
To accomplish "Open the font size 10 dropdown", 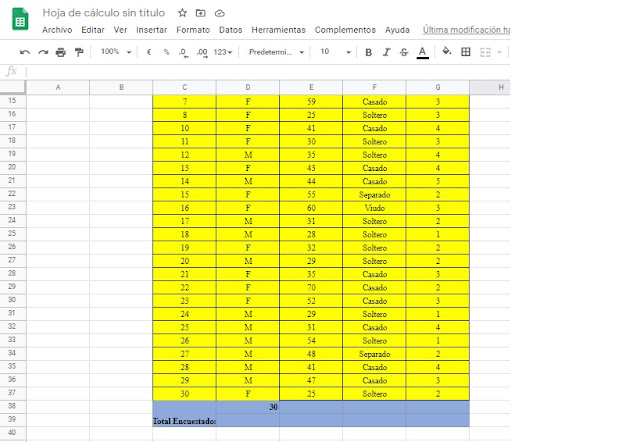I will tap(336, 52).
